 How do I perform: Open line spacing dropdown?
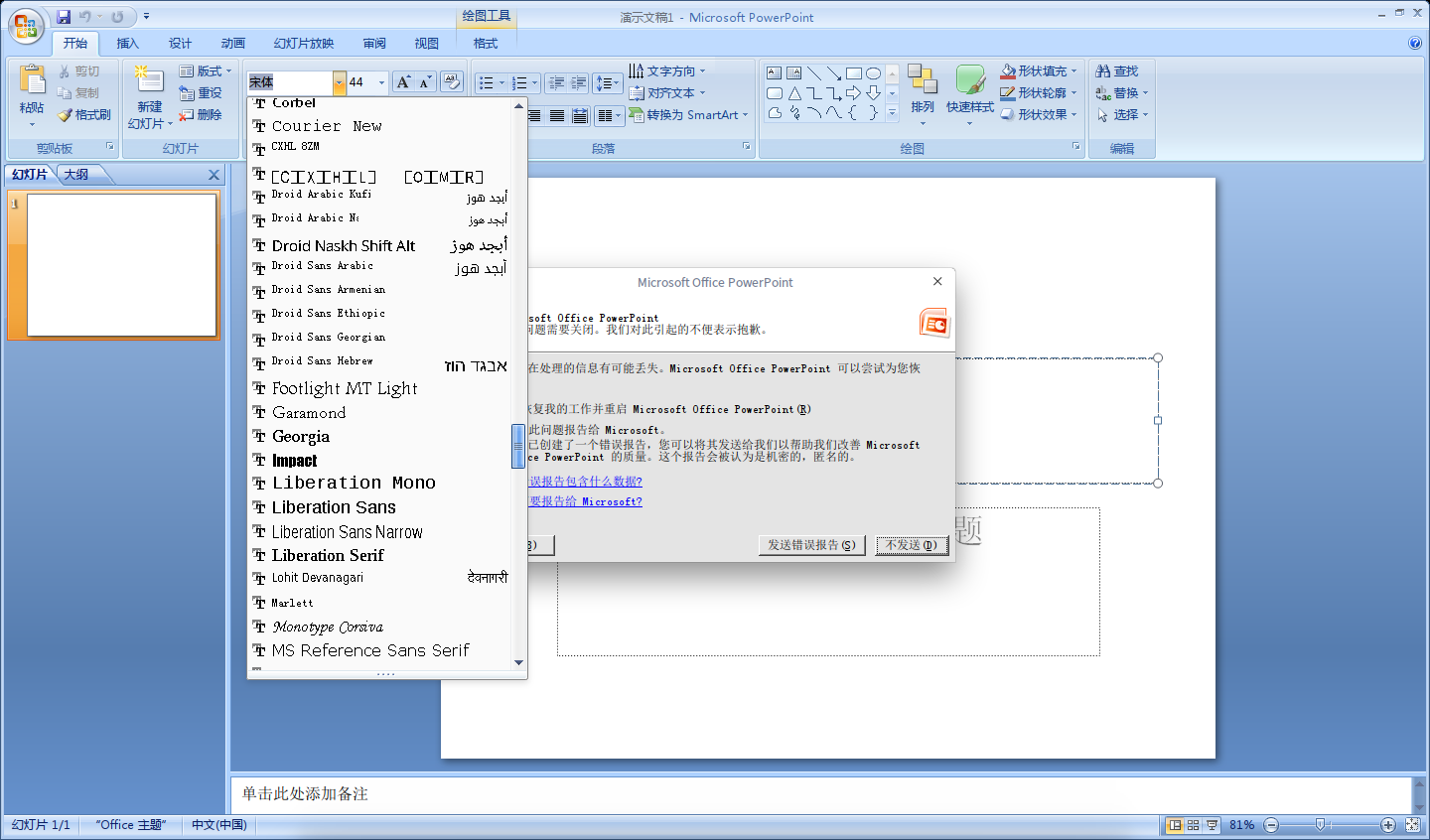point(608,83)
